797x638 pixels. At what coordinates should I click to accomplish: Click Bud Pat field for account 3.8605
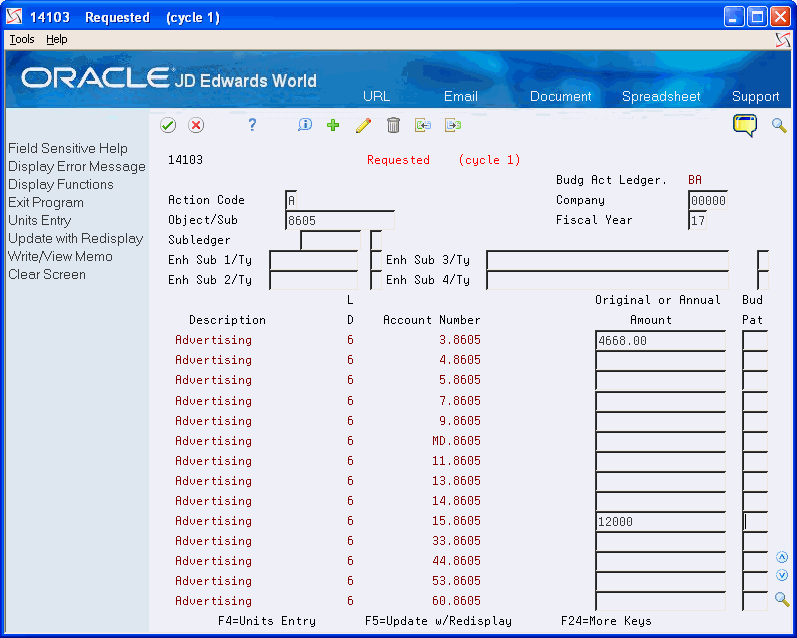(x=755, y=341)
